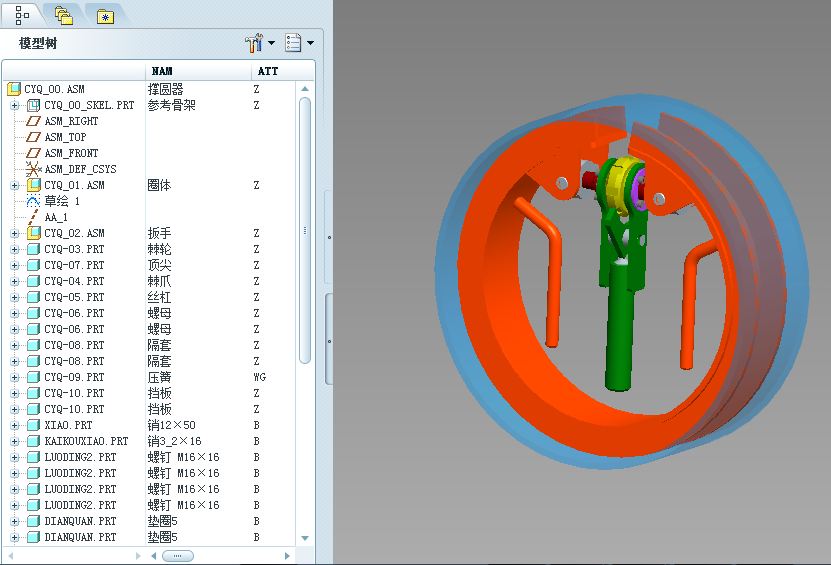Expand the CYQ-09.PRT node
Image resolution: width=831 pixels, height=565 pixels.
coord(15,377)
